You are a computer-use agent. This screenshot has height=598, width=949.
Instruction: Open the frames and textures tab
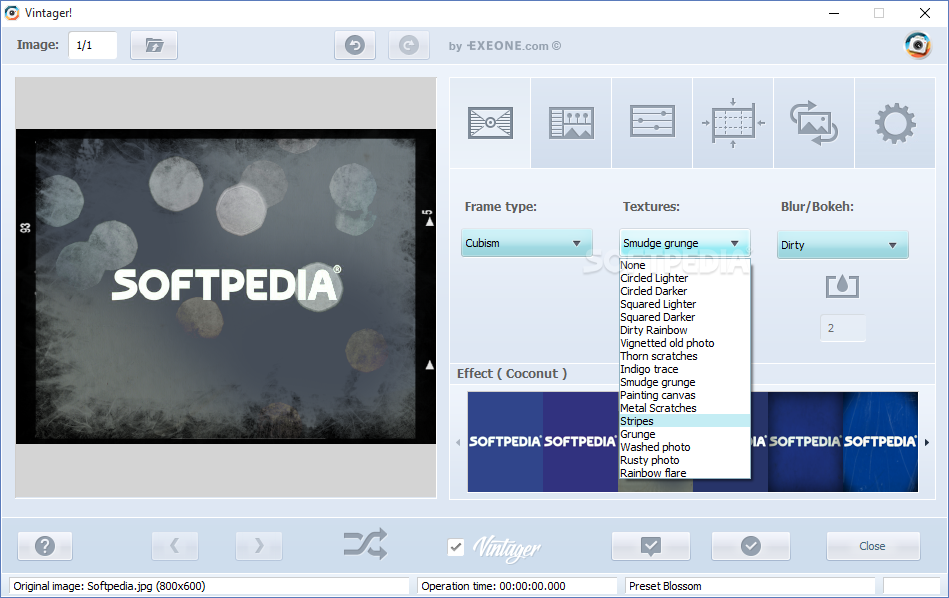pos(490,123)
